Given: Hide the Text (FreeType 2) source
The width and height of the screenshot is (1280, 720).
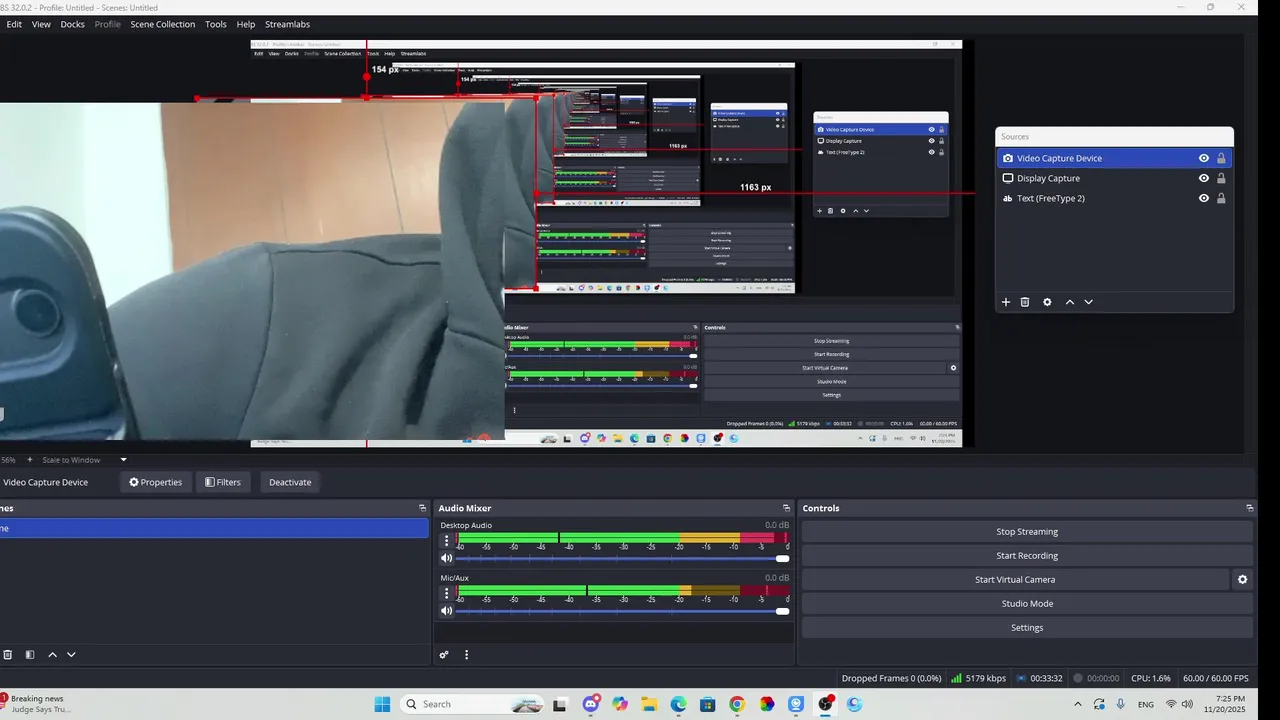Looking at the screenshot, I should [x=1204, y=198].
